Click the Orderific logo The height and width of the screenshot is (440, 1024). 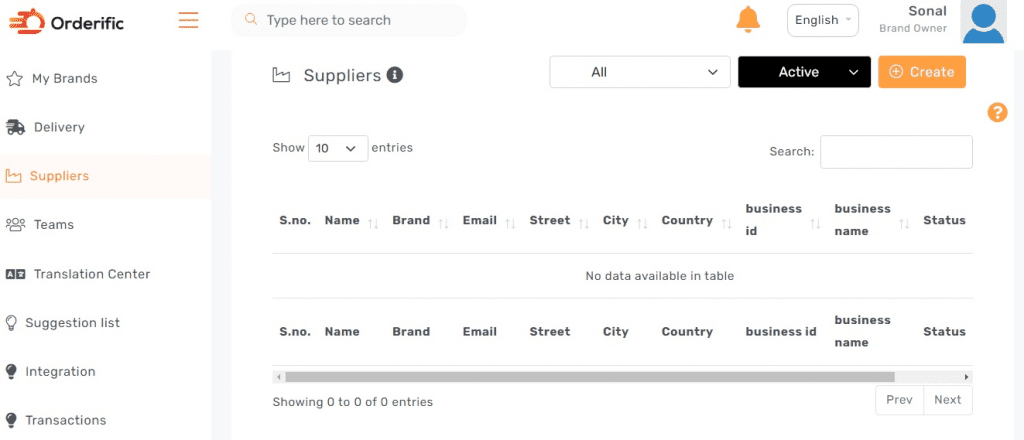pyautogui.click(x=67, y=21)
